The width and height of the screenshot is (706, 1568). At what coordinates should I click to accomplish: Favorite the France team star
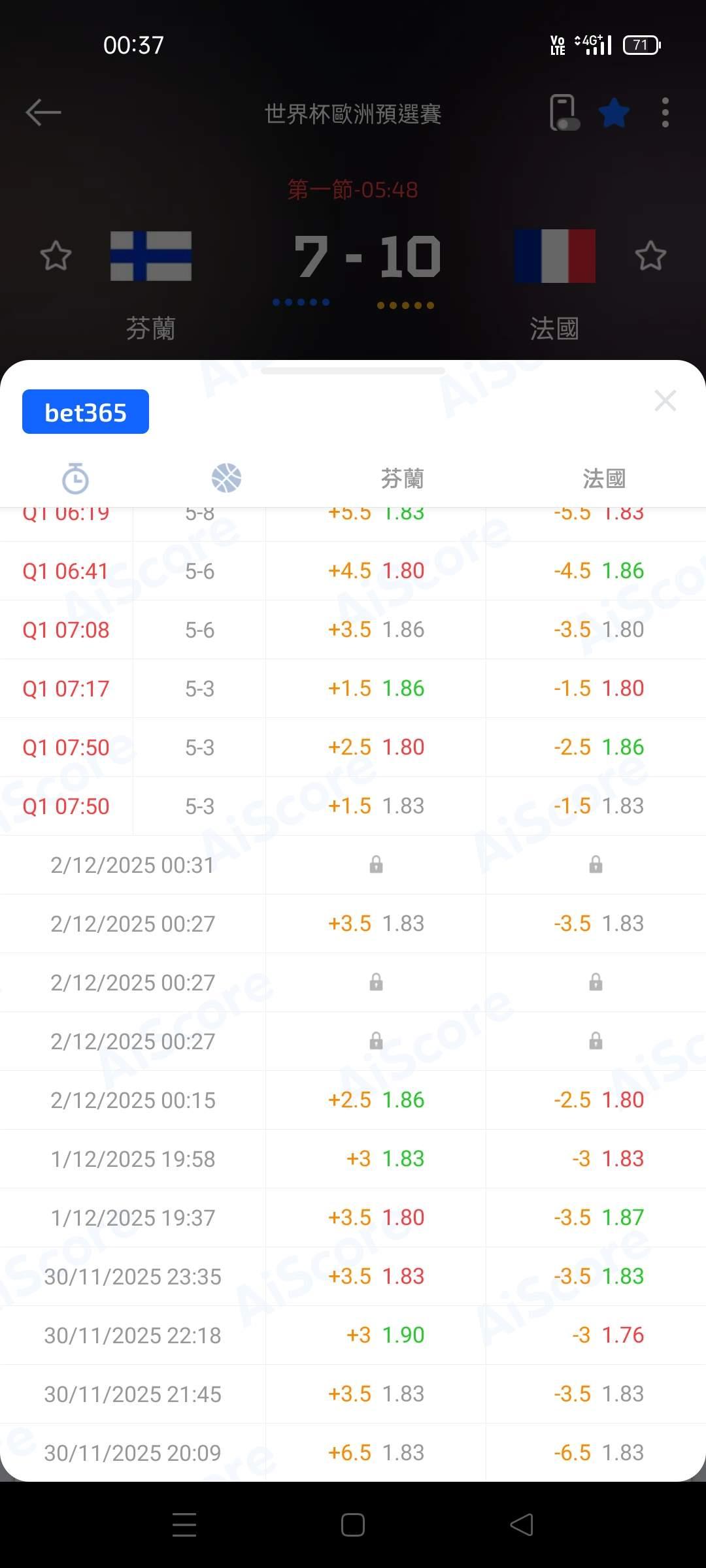(650, 255)
